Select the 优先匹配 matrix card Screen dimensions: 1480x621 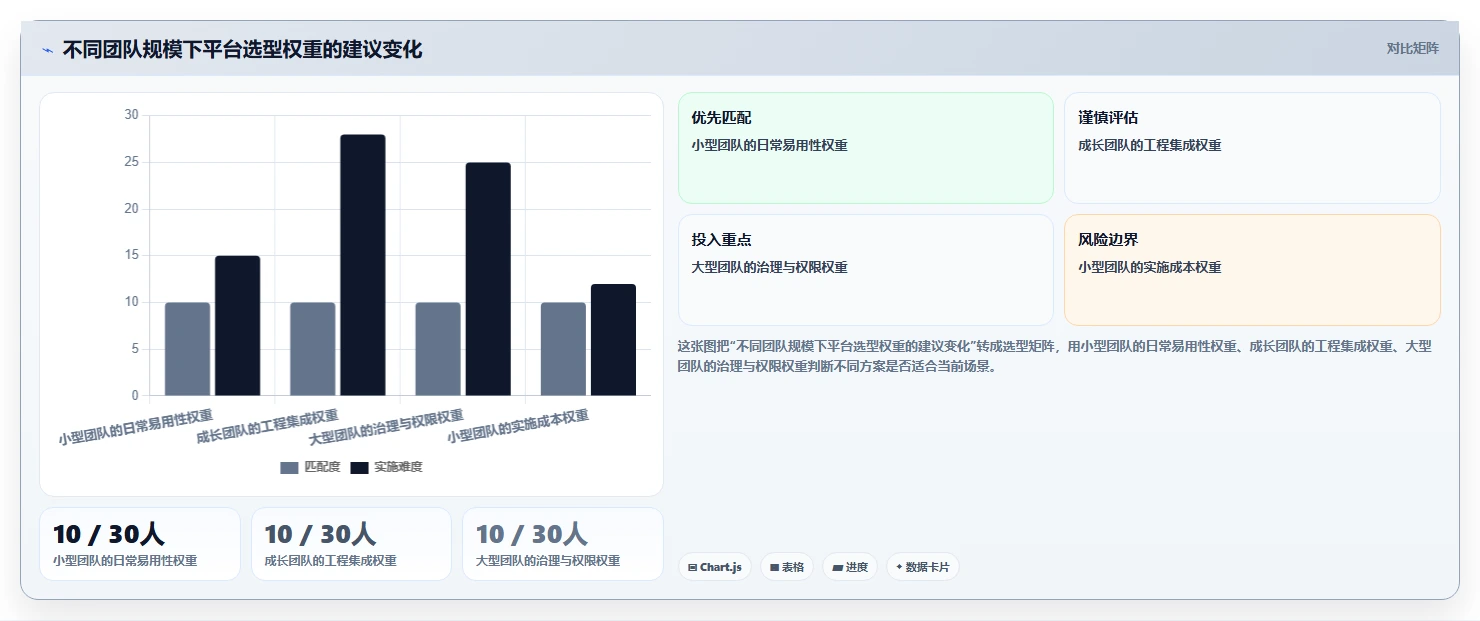pos(866,148)
